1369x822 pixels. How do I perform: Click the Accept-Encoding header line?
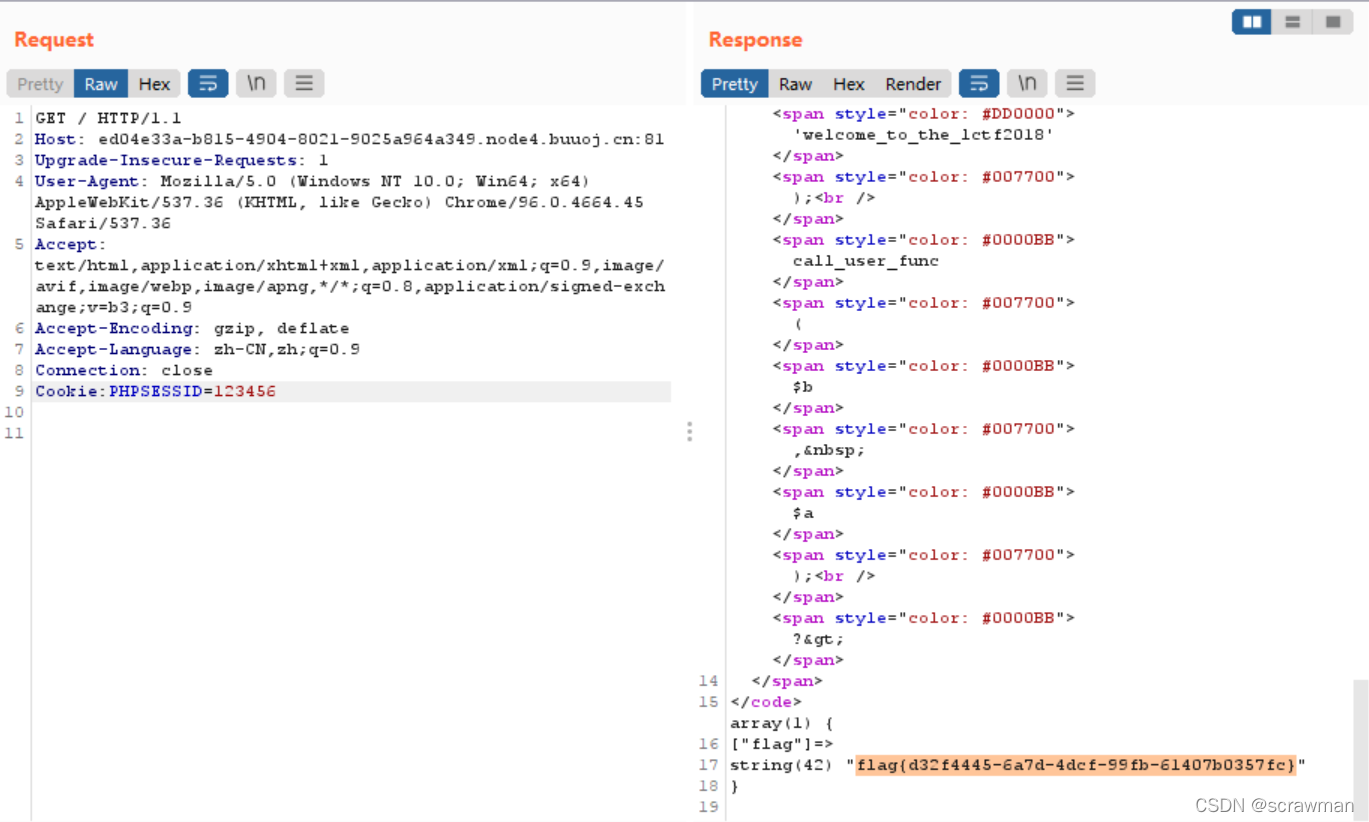pos(192,328)
